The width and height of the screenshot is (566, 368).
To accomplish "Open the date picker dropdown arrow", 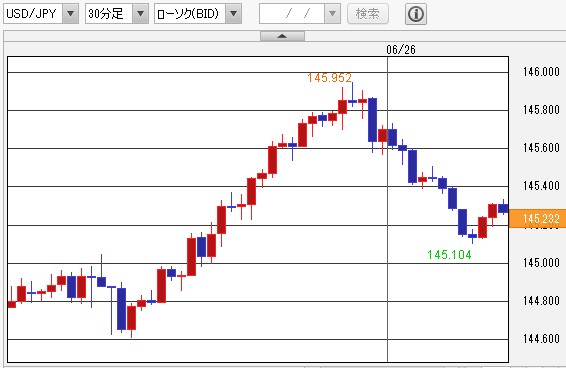I will [332, 14].
